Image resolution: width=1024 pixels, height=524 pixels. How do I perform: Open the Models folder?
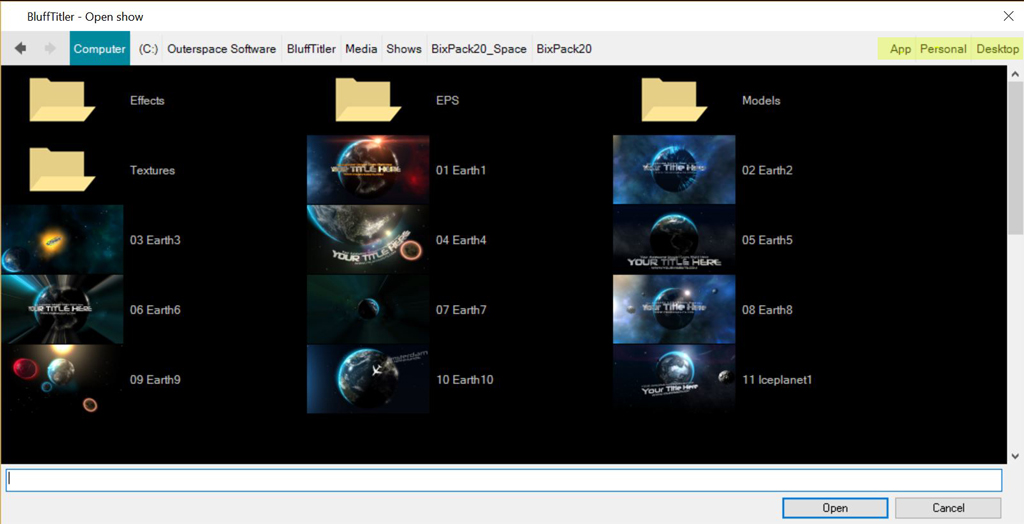point(674,100)
